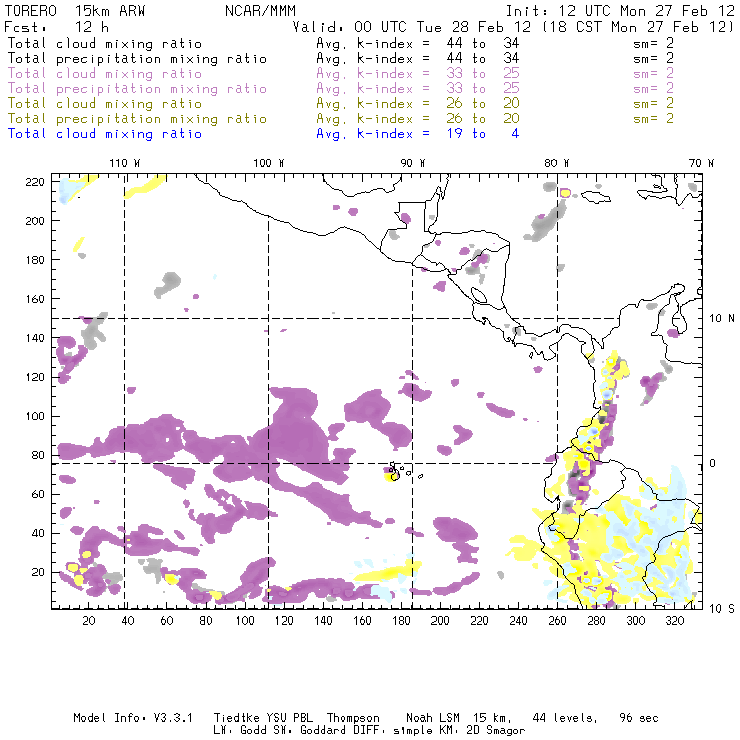Click the "KM: 2D Smagor" text
This screenshot has width=740, height=740.
pyautogui.click(x=485, y=731)
